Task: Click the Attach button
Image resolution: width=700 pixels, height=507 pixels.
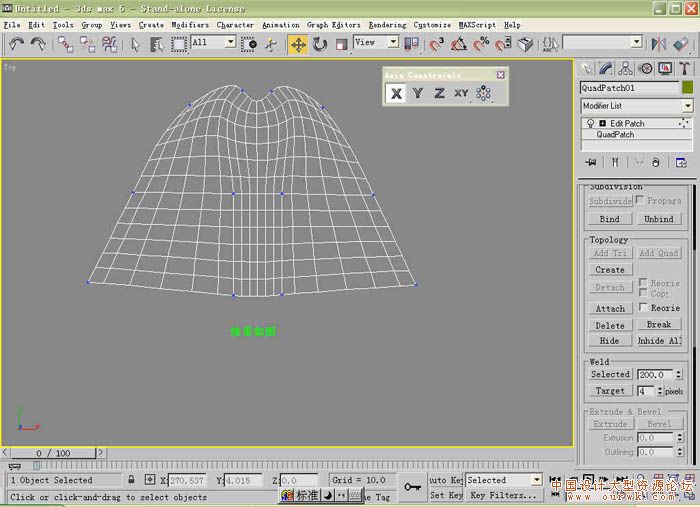Action: tap(610, 308)
